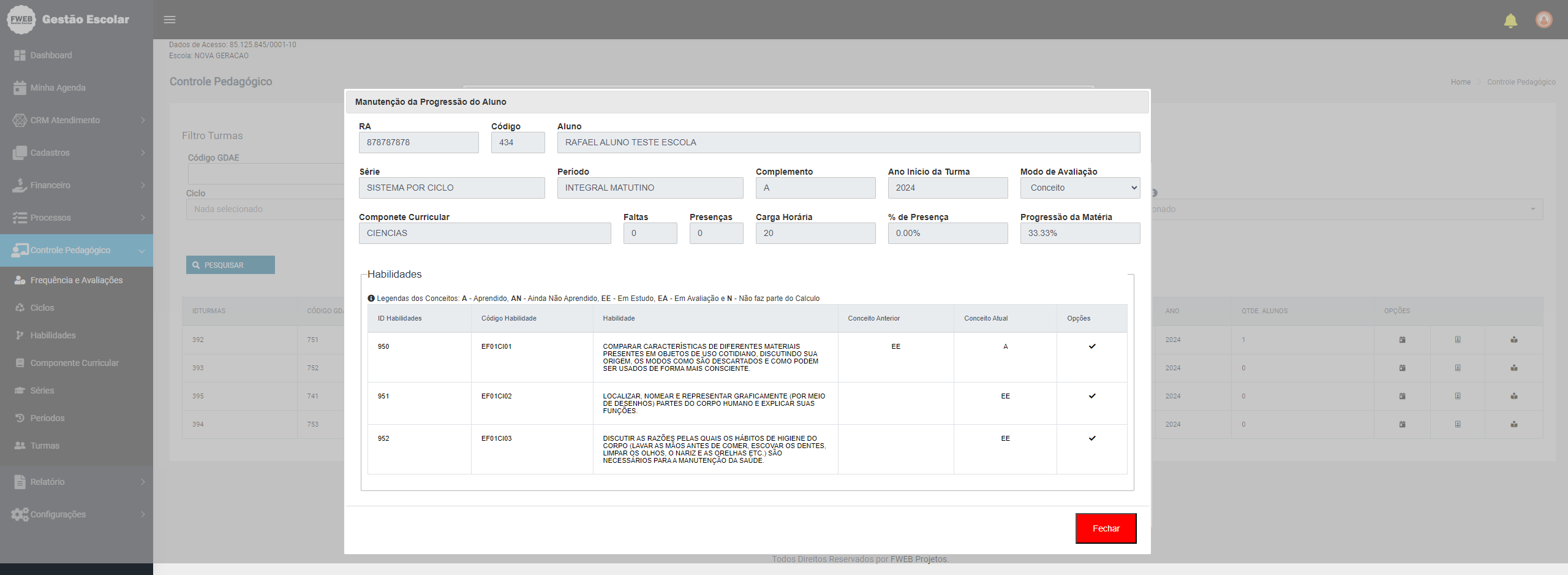The image size is (1568, 575).
Task: Go to Habilidades in the sidebar
Action: (53, 335)
